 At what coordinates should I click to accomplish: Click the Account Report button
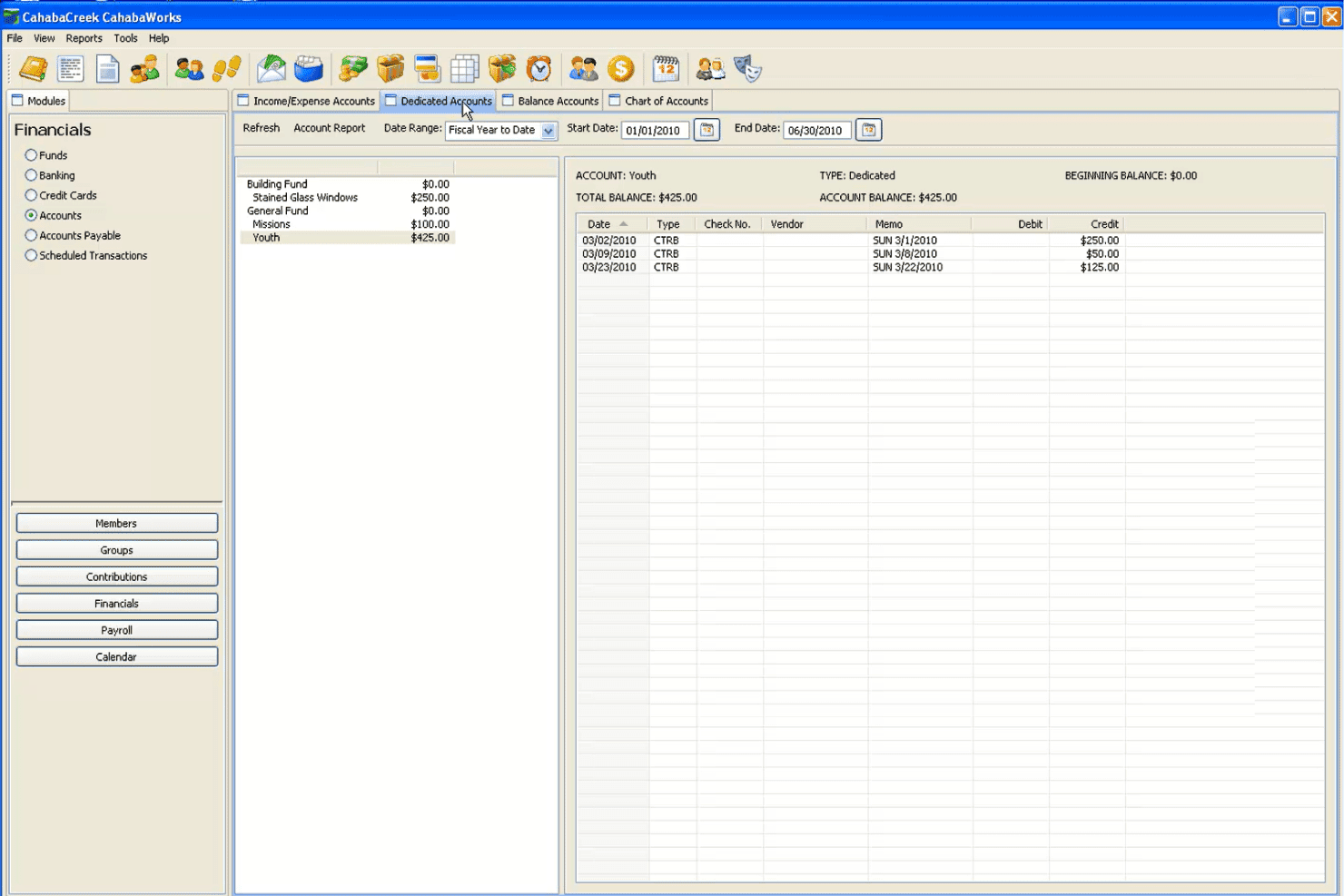[330, 128]
